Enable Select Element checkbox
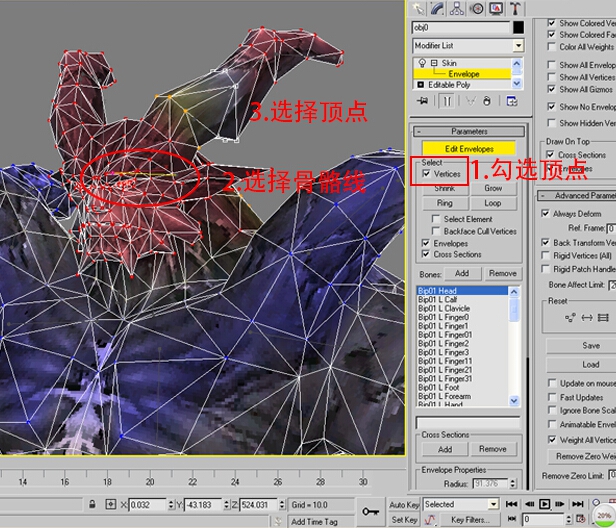Screen dimensions: 616x528 click(436, 218)
